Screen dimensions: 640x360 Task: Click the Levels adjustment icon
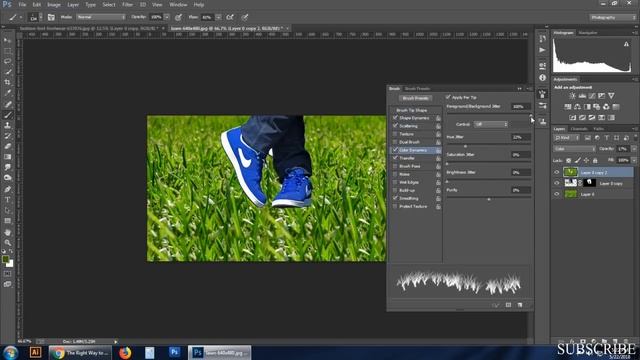coord(582,96)
